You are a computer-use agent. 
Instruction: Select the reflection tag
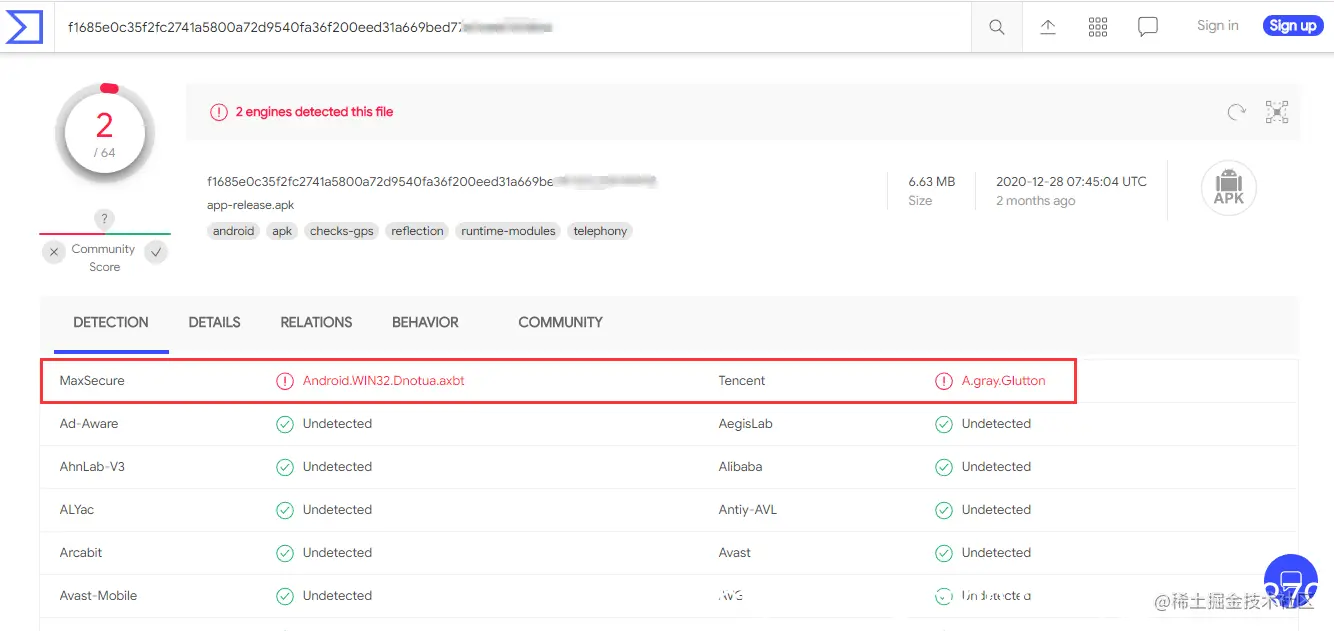pos(417,231)
